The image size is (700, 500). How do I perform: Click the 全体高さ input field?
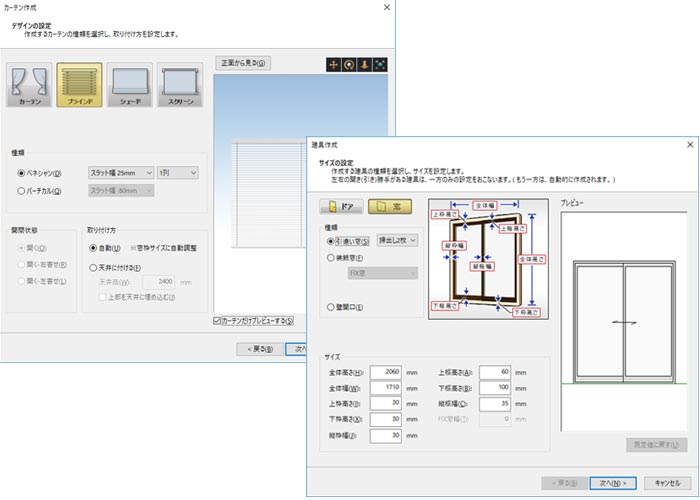385,371
